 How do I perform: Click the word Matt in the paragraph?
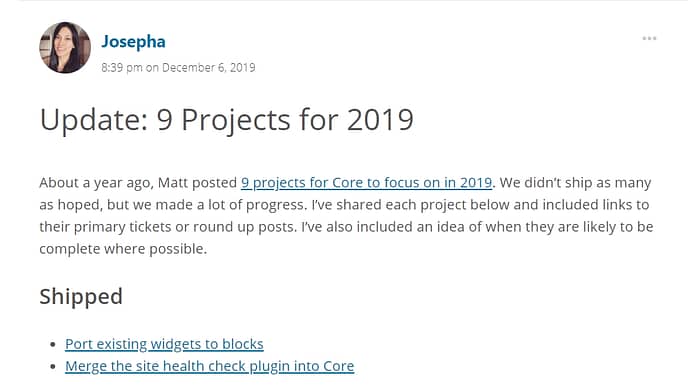(x=172, y=182)
